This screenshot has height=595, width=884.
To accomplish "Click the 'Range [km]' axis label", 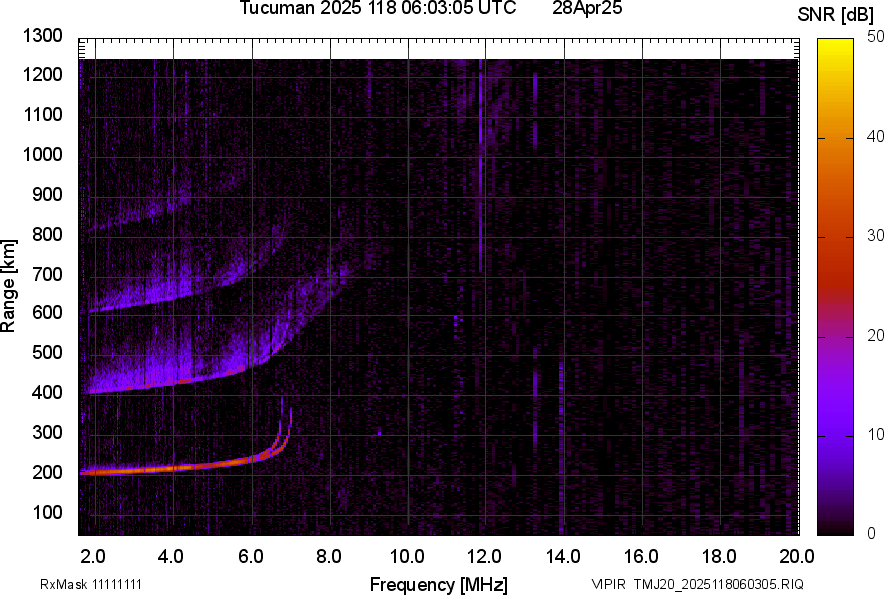I will coord(8,286).
